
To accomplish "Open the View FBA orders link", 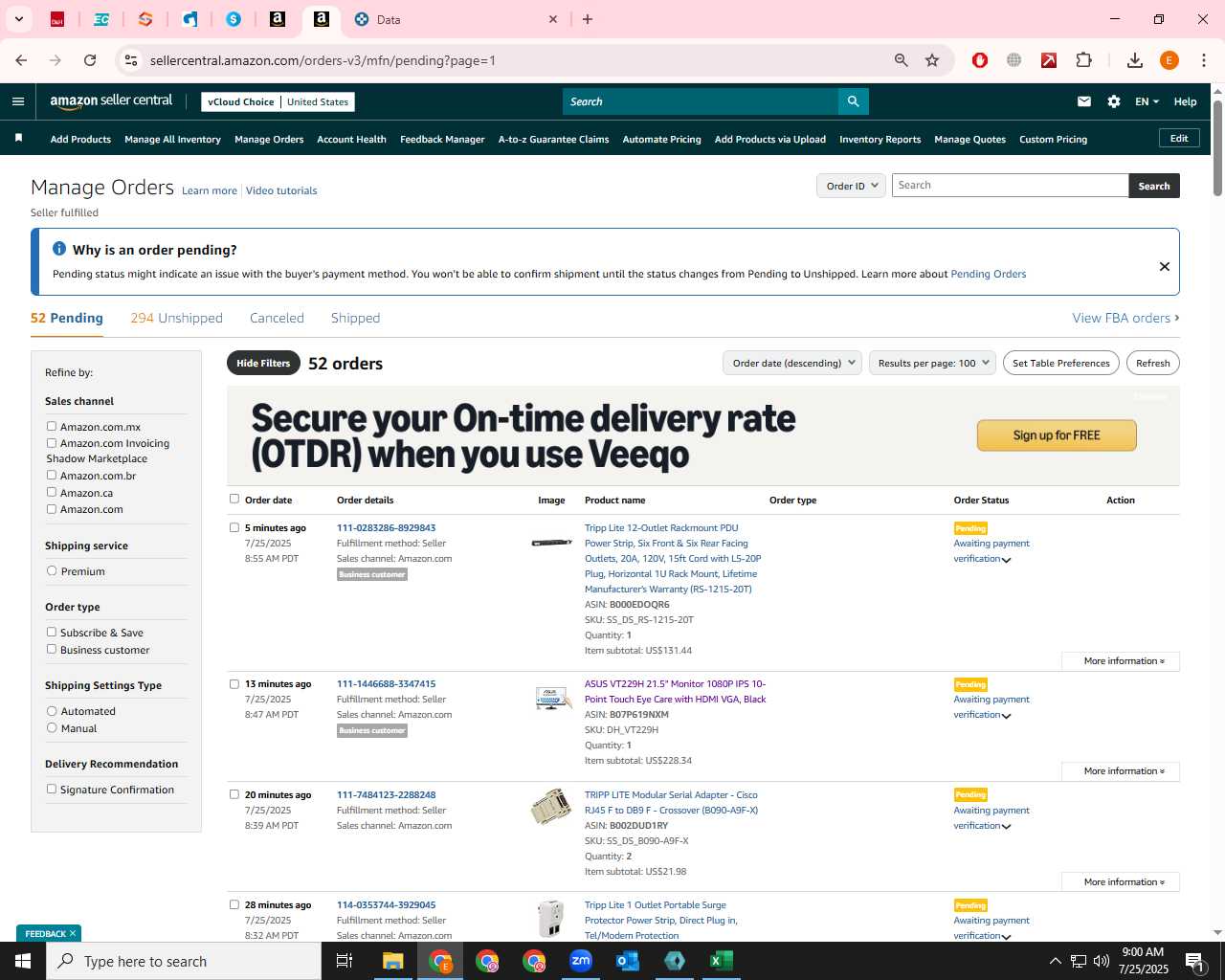I will 1125,318.
